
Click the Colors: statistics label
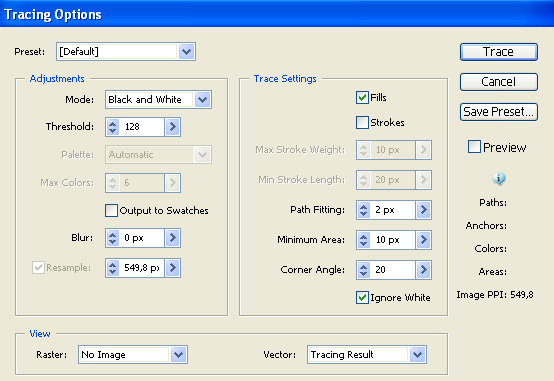click(x=491, y=248)
